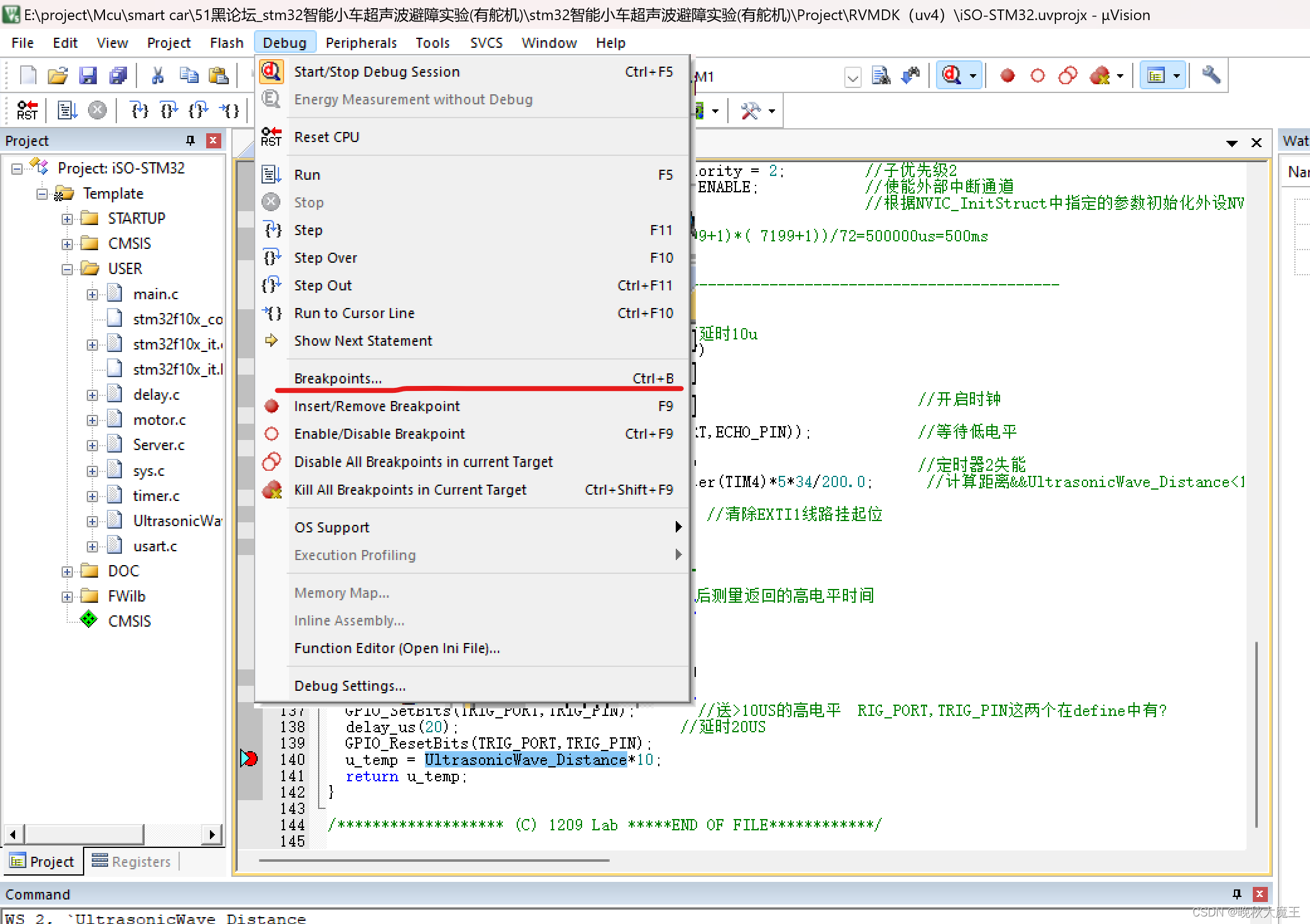Click the Save file toolbar icon
This screenshot has width=1310, height=924.
[87, 76]
